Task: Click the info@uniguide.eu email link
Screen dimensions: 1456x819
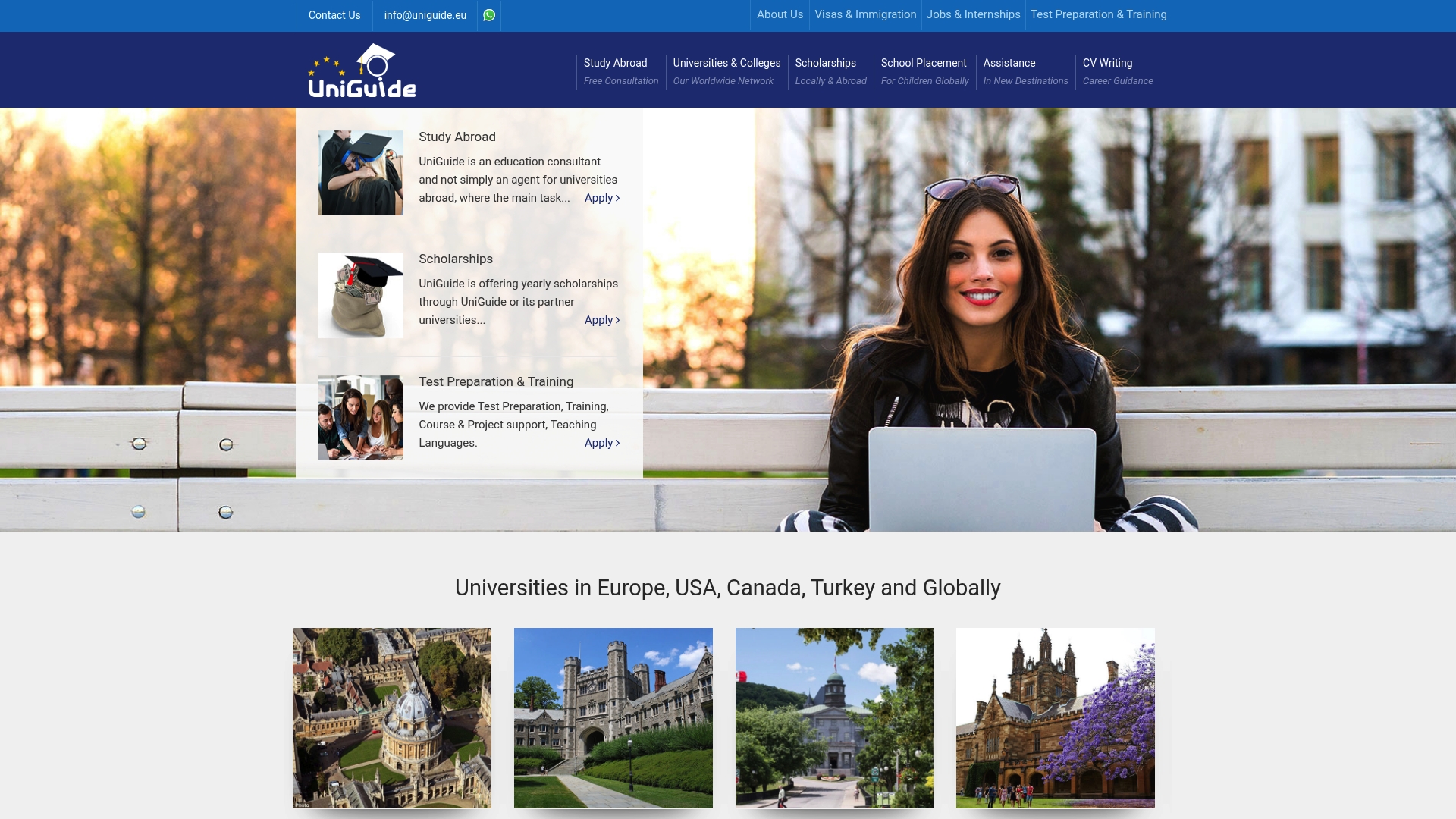Action: [x=425, y=15]
